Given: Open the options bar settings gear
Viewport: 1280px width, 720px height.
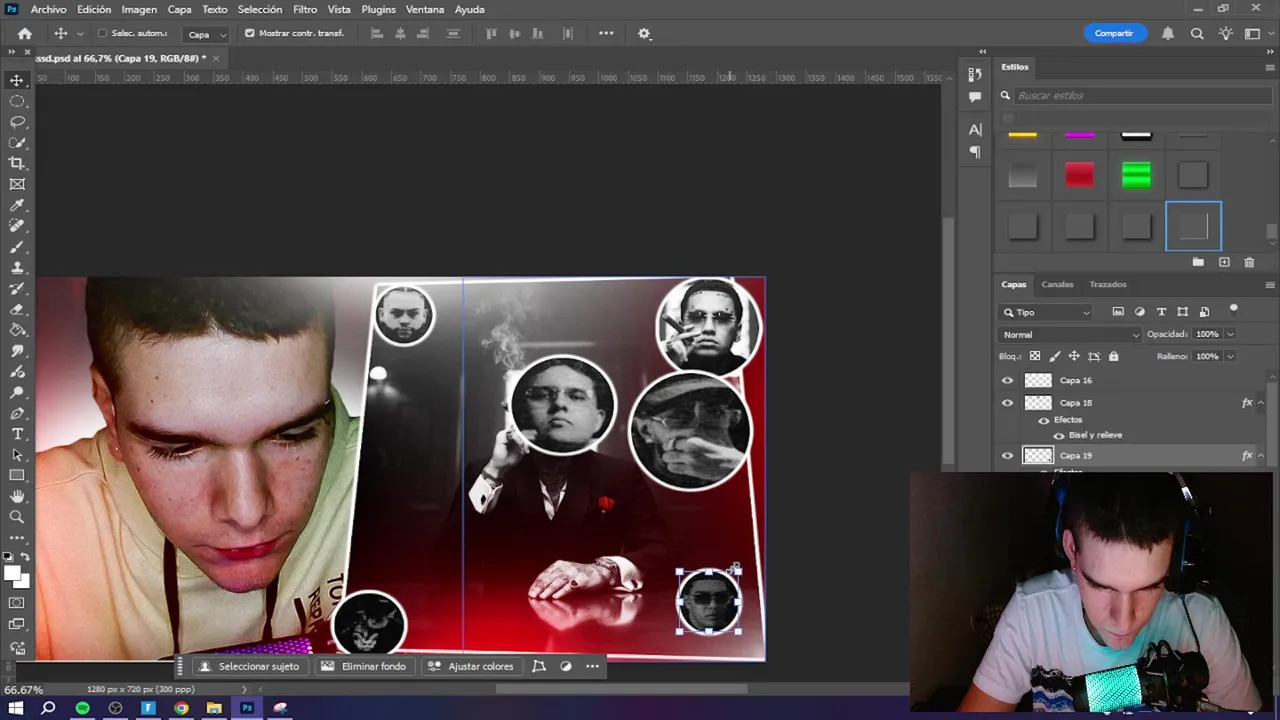Looking at the screenshot, I should 644,33.
